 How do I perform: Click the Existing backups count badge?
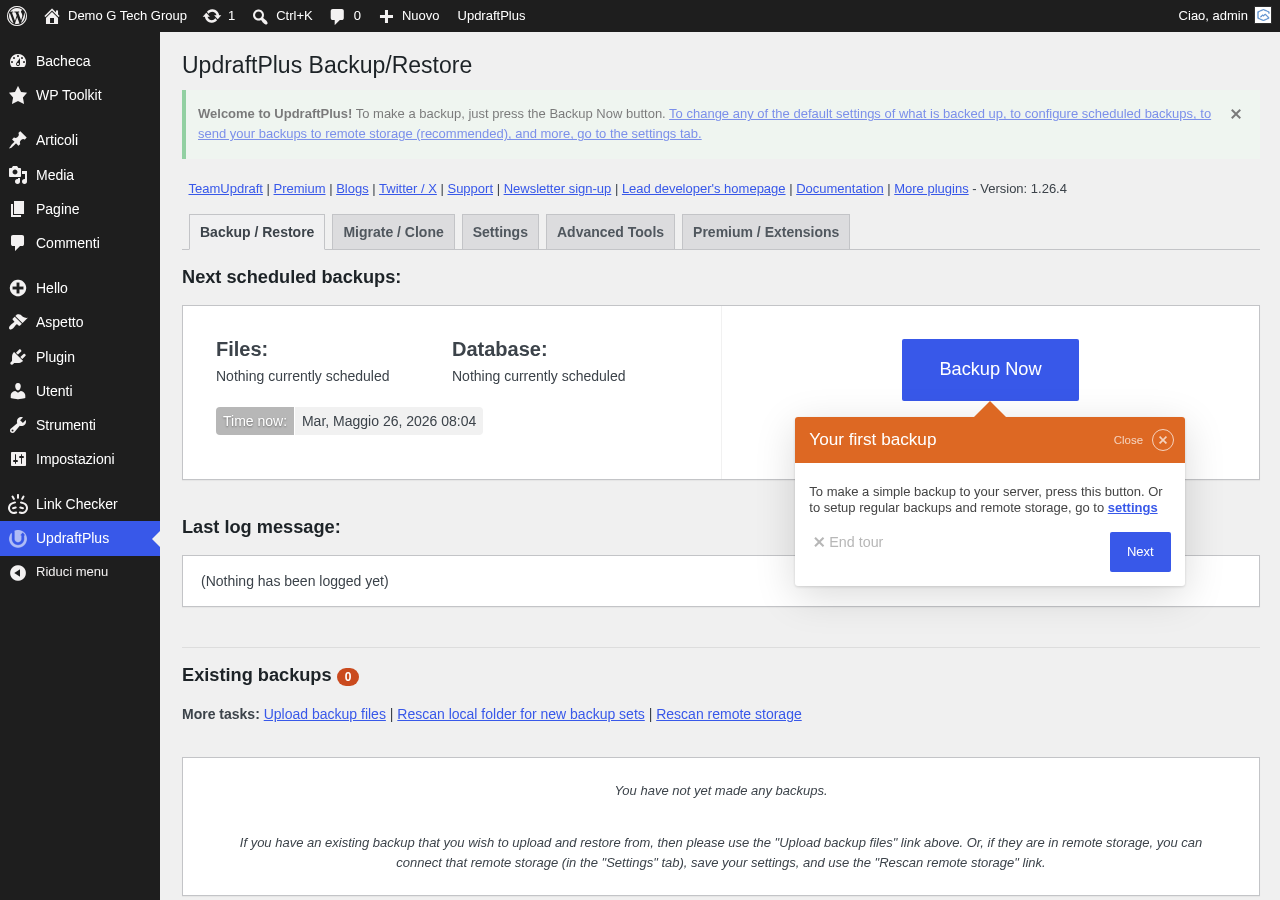click(x=348, y=677)
